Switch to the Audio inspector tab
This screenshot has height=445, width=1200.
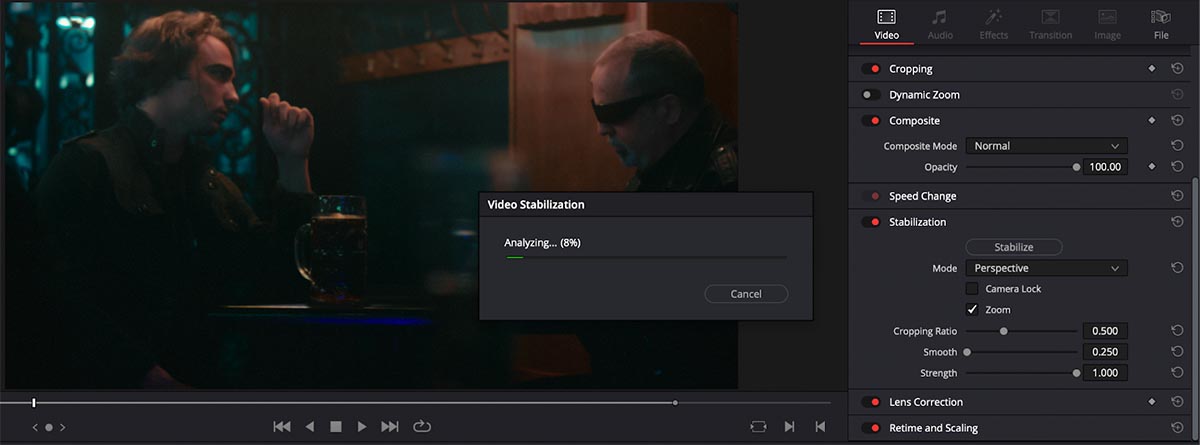(x=940, y=24)
